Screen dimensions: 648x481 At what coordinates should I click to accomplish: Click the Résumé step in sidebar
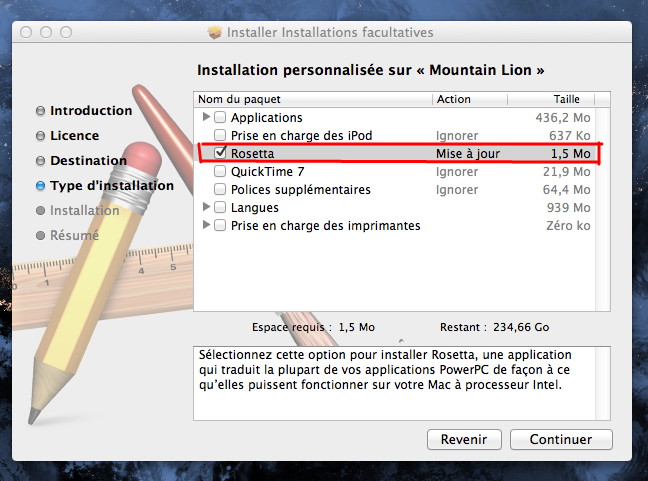(74, 235)
